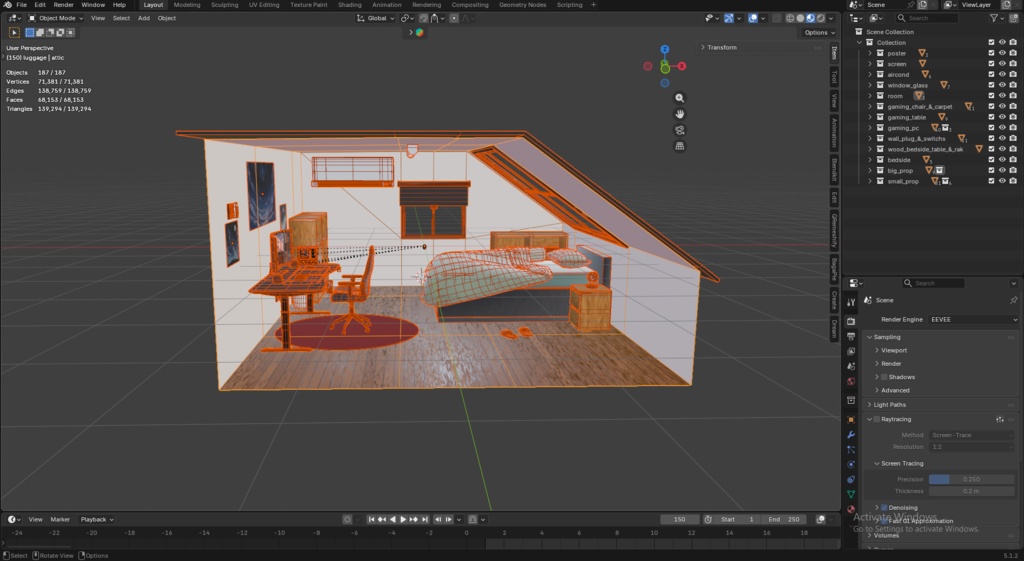Select solid viewport shading icon

[800, 18]
